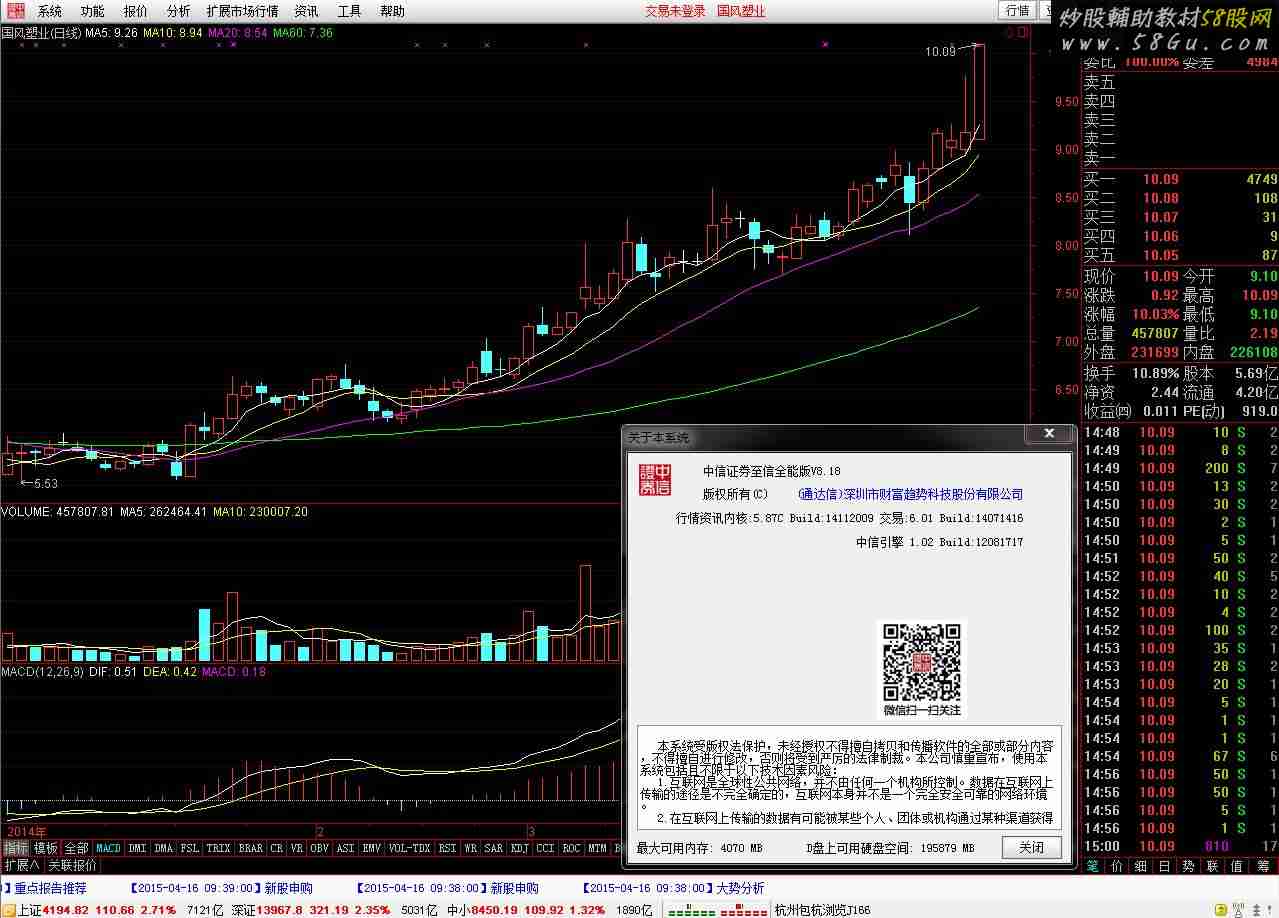
Task: Select the BRAR indicator tab
Action: [250, 848]
